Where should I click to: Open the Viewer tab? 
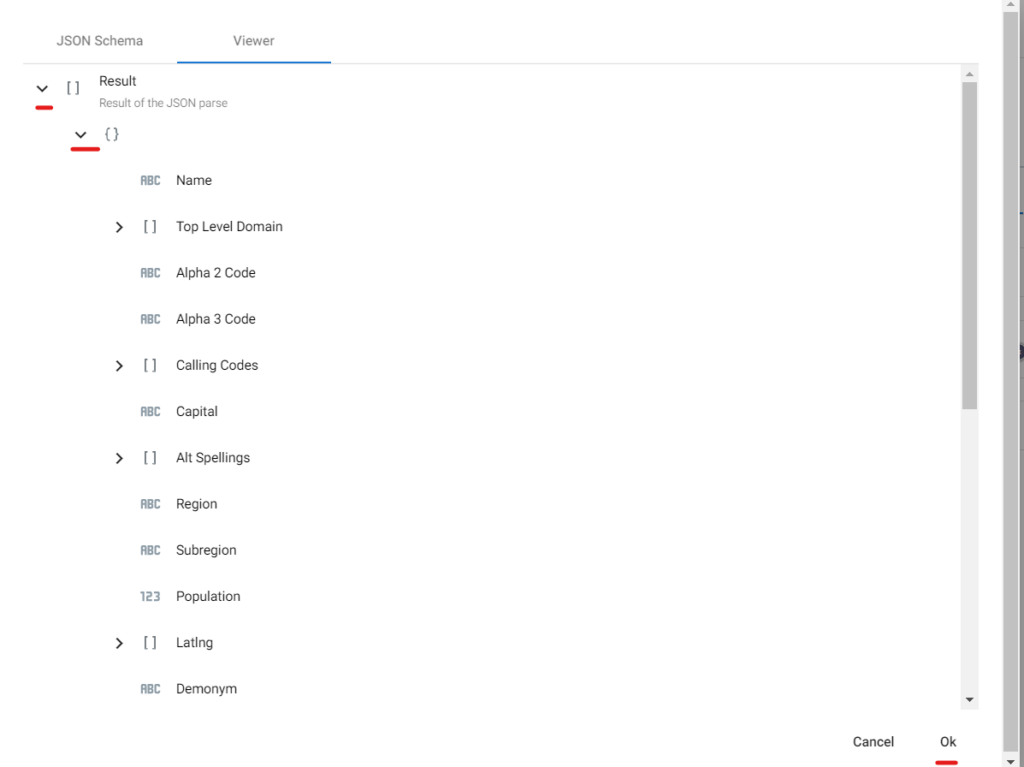click(253, 41)
